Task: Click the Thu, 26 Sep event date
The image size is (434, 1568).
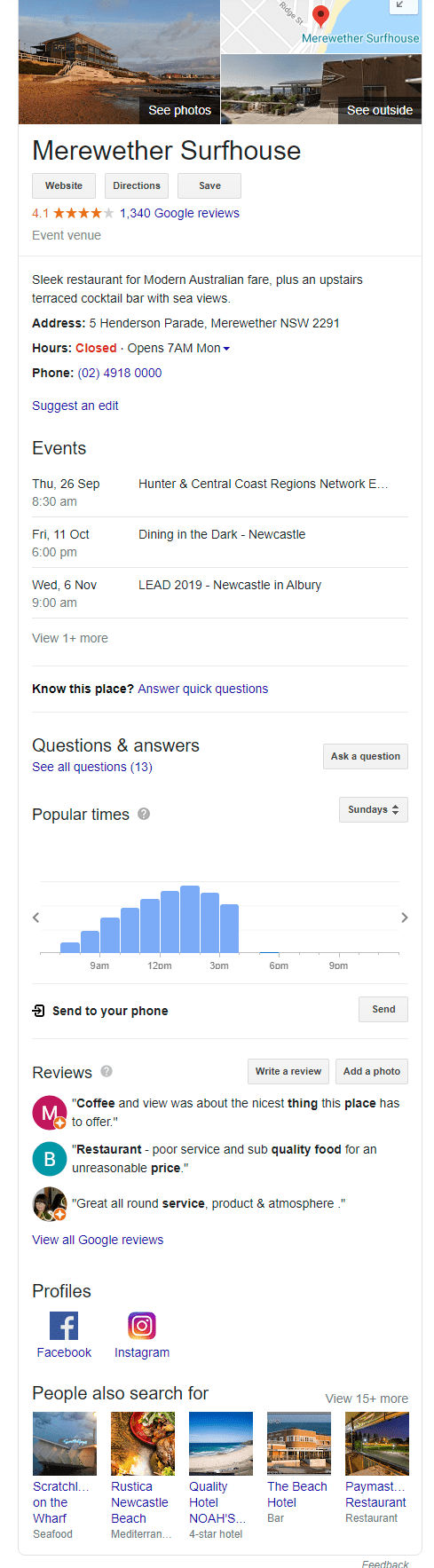Action: point(66,484)
